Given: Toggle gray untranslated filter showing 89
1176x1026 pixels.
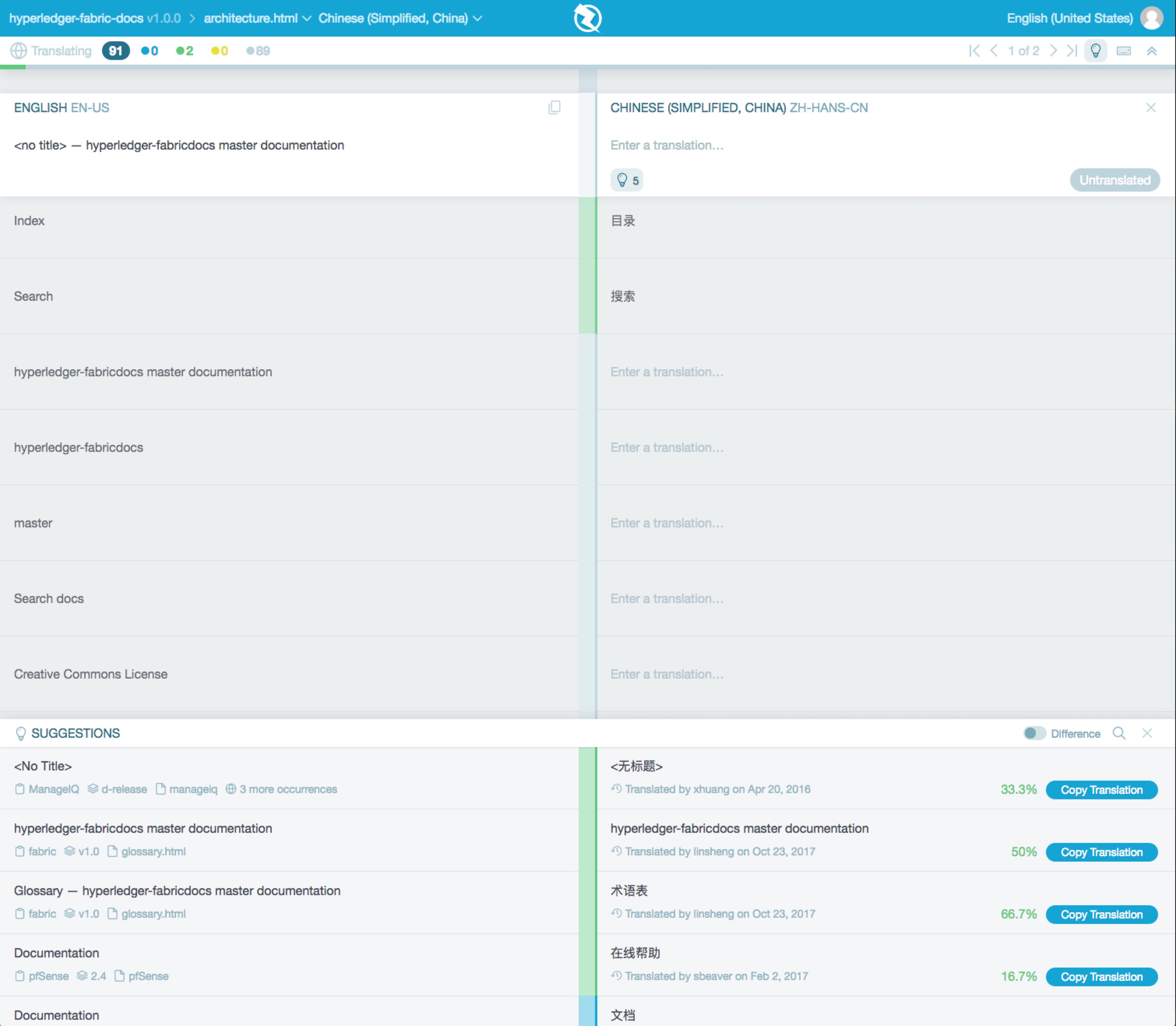Looking at the screenshot, I should point(257,51).
